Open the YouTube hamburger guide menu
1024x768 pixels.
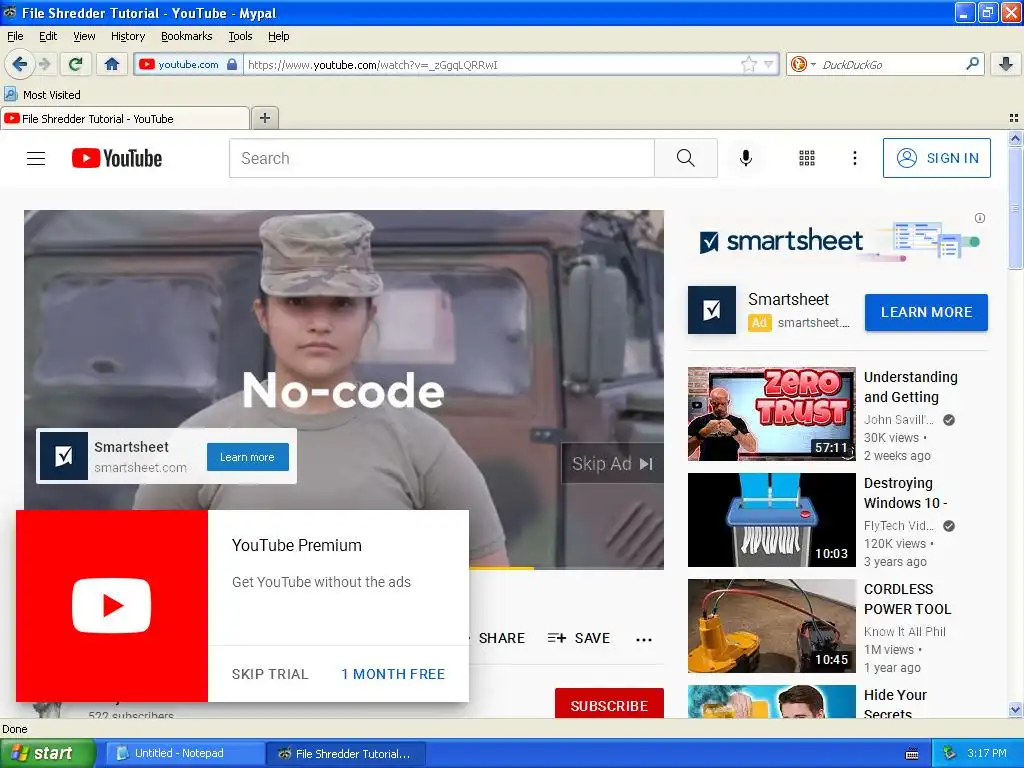coord(36,158)
